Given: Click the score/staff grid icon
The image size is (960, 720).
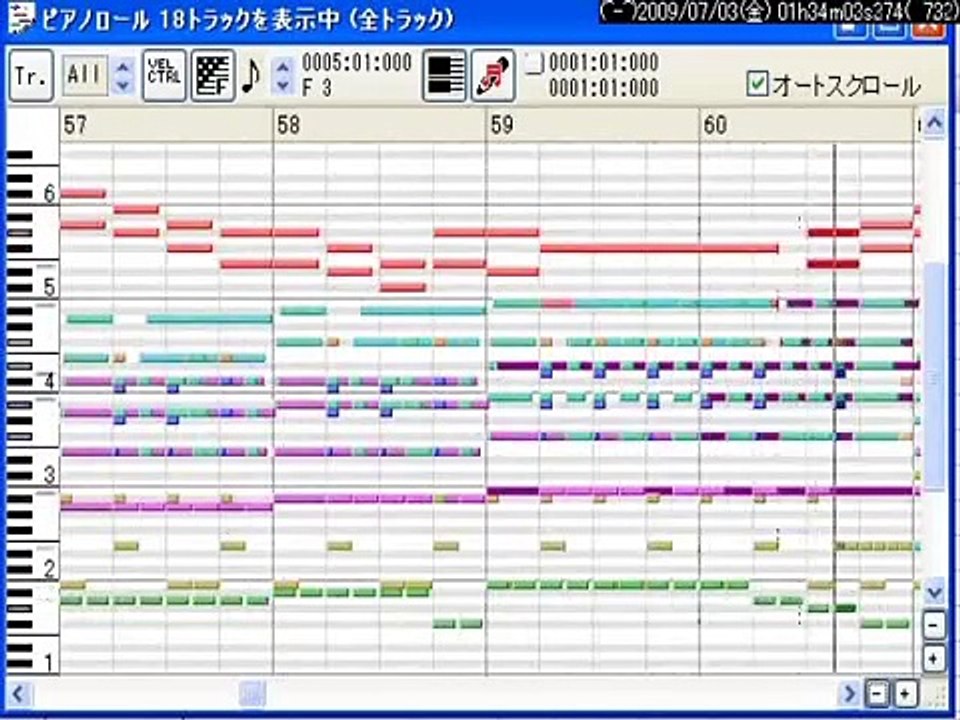Looking at the screenshot, I should 213,75.
